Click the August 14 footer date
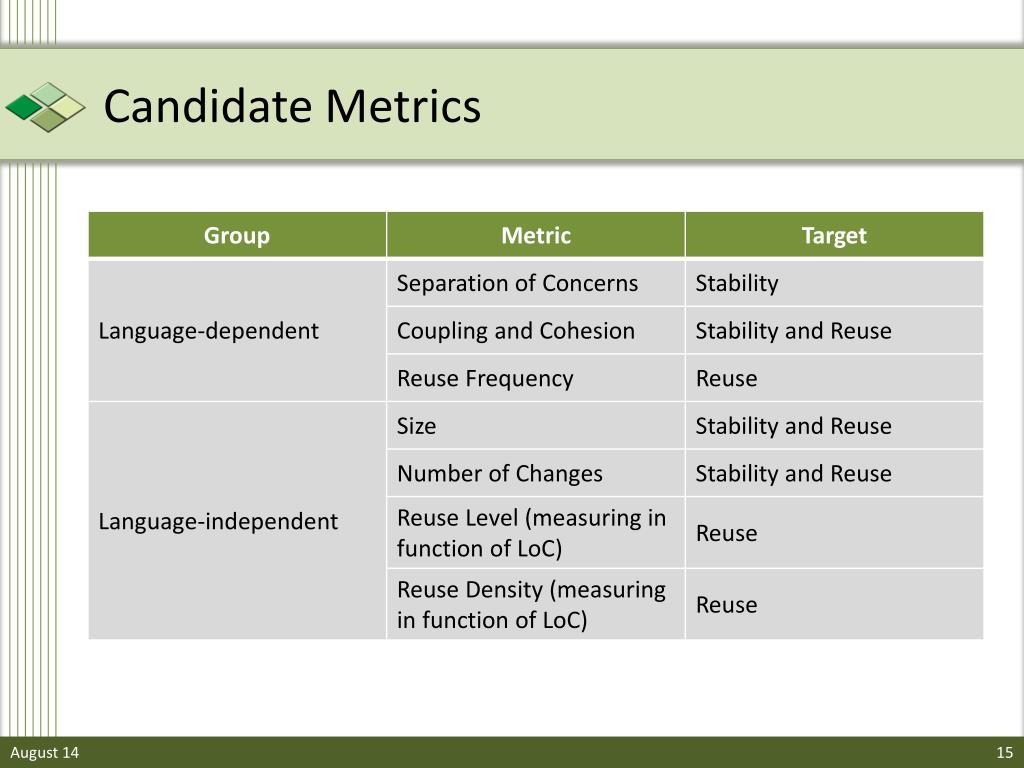Screen dimensions: 1024x768 pyautogui.click(x=44, y=752)
